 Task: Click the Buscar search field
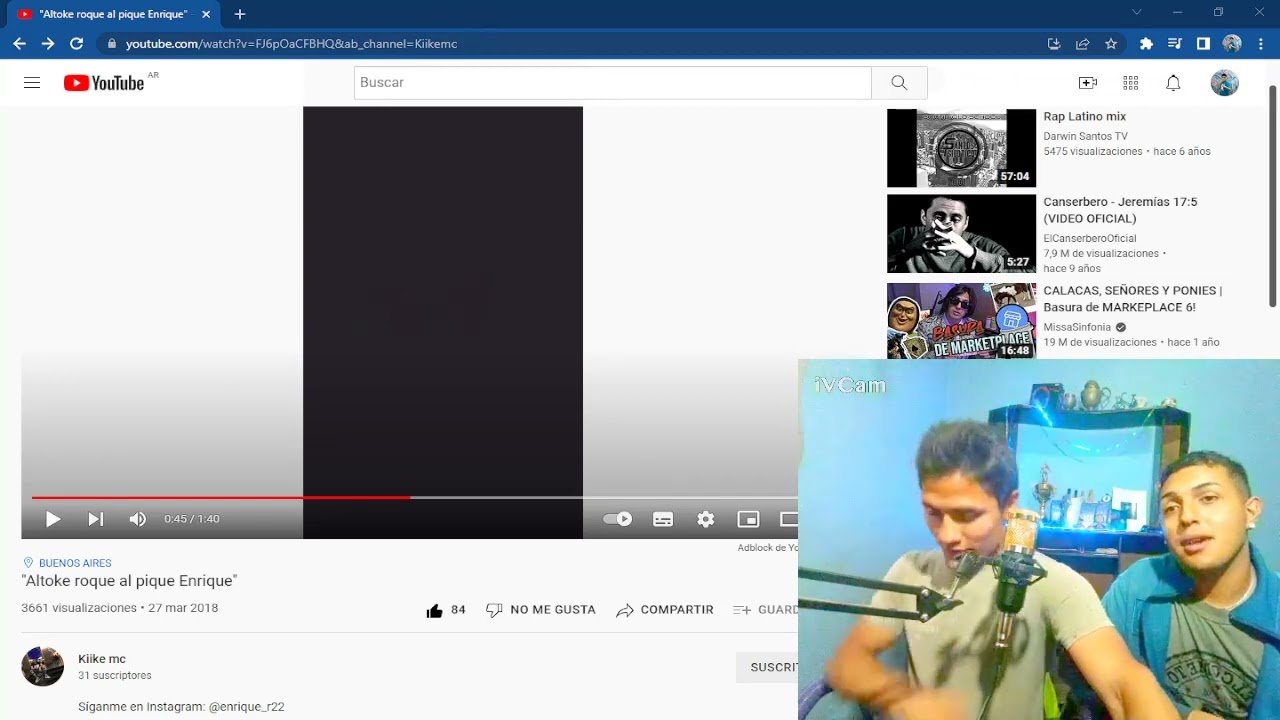pyautogui.click(x=612, y=83)
